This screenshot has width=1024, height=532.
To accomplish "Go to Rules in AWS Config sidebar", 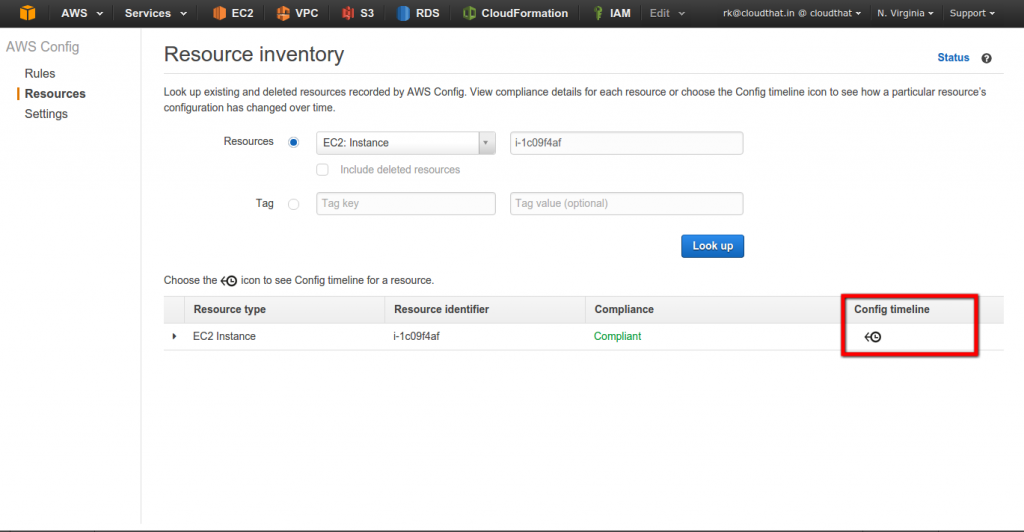I will click(x=40, y=74).
